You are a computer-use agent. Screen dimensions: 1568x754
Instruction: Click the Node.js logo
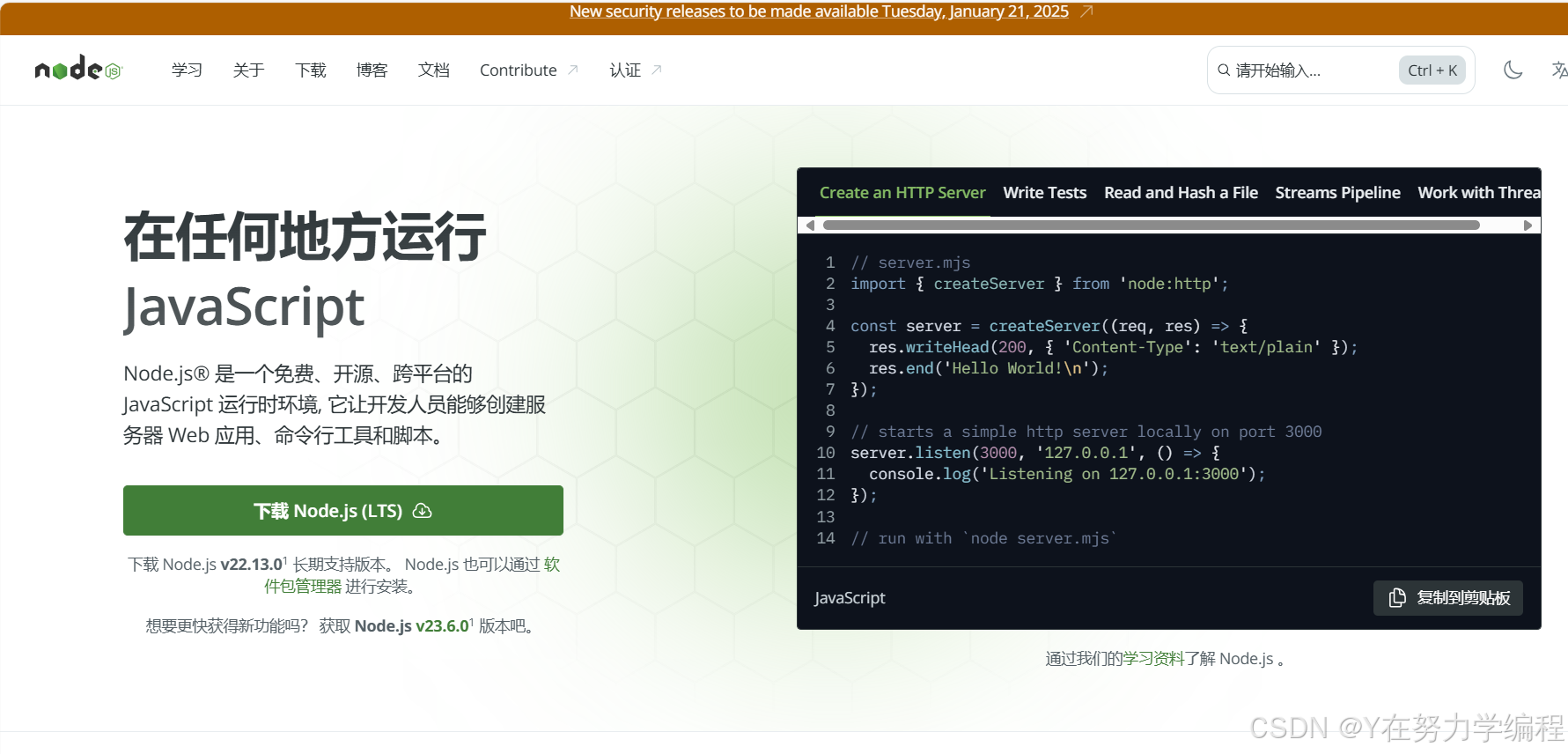78,69
